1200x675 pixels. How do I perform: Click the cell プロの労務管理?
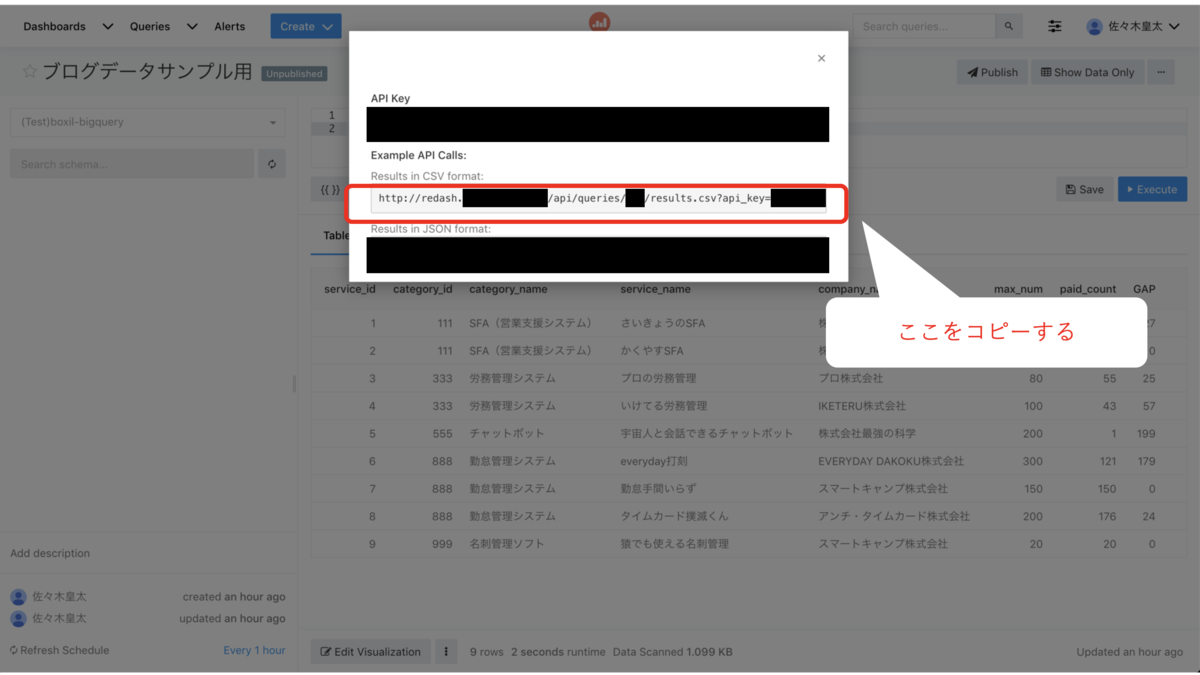click(x=658, y=378)
